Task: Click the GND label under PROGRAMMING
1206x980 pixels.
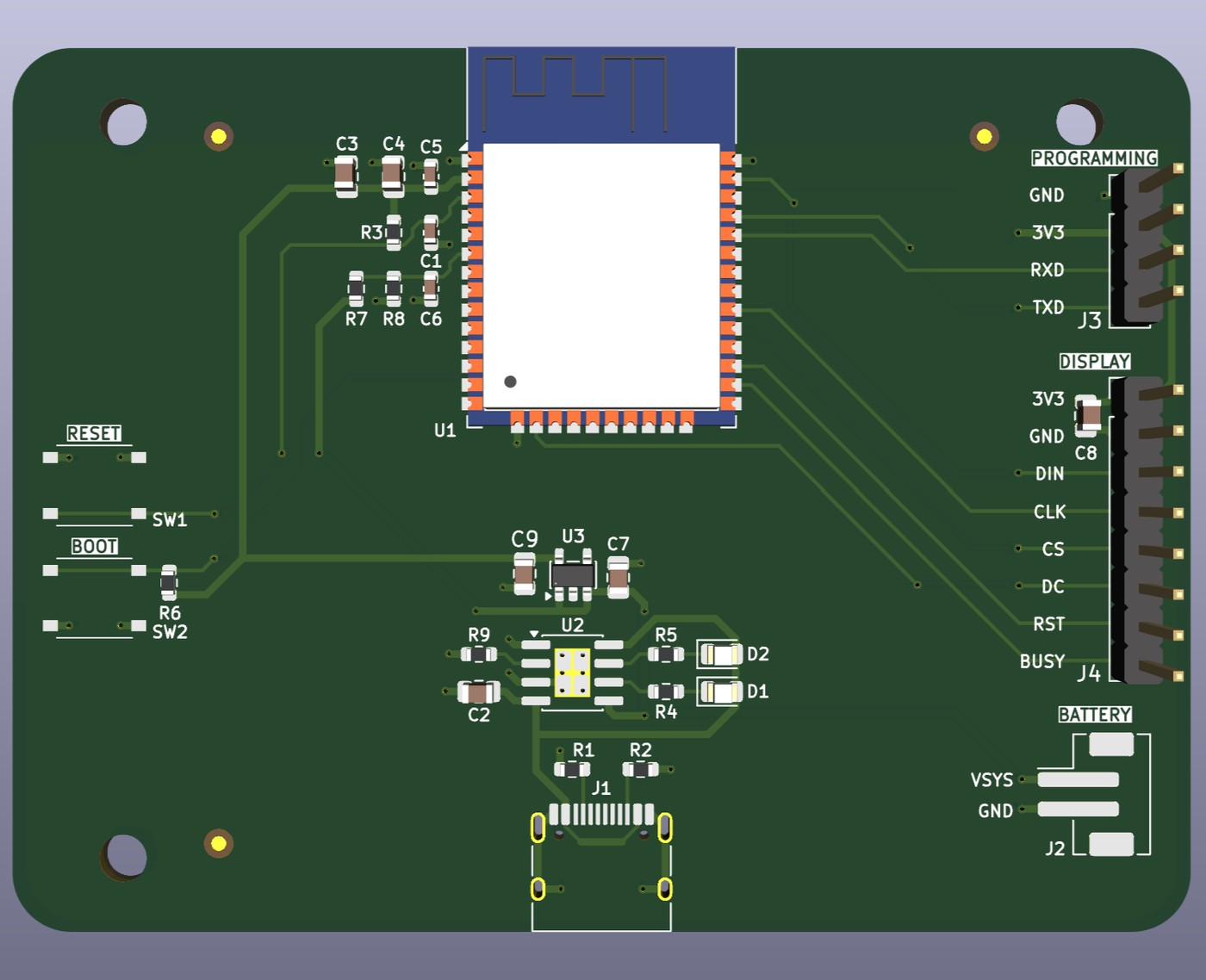Action: point(1047,195)
